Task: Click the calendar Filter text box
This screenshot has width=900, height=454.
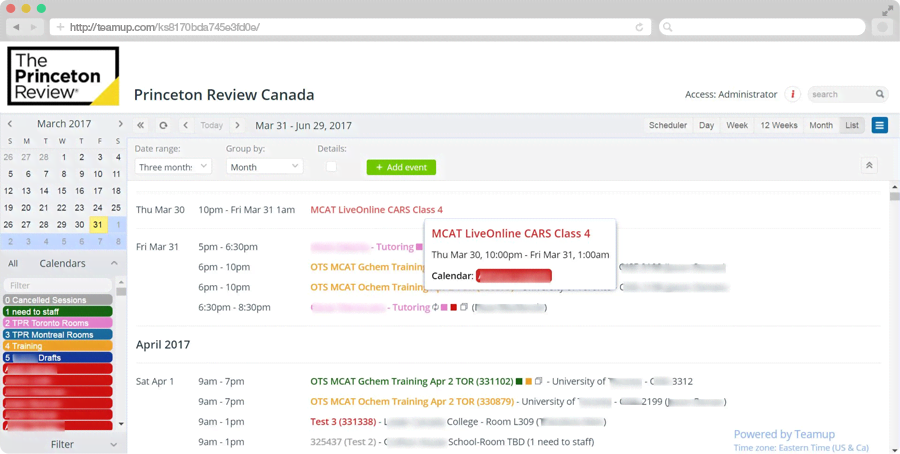Action: coord(57,285)
